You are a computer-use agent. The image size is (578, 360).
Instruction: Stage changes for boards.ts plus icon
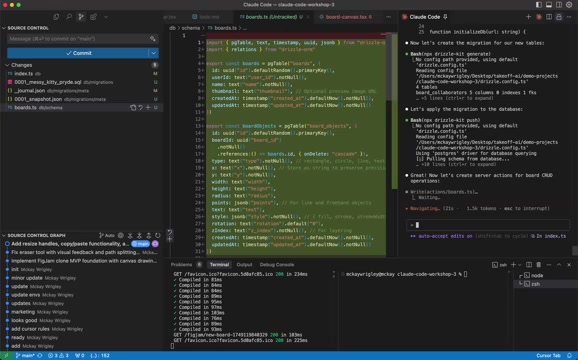point(148,108)
